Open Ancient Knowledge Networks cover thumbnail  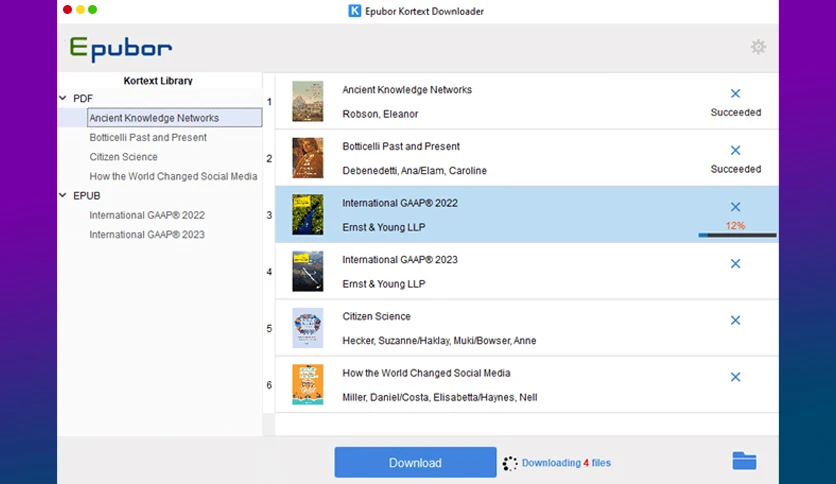pos(308,101)
